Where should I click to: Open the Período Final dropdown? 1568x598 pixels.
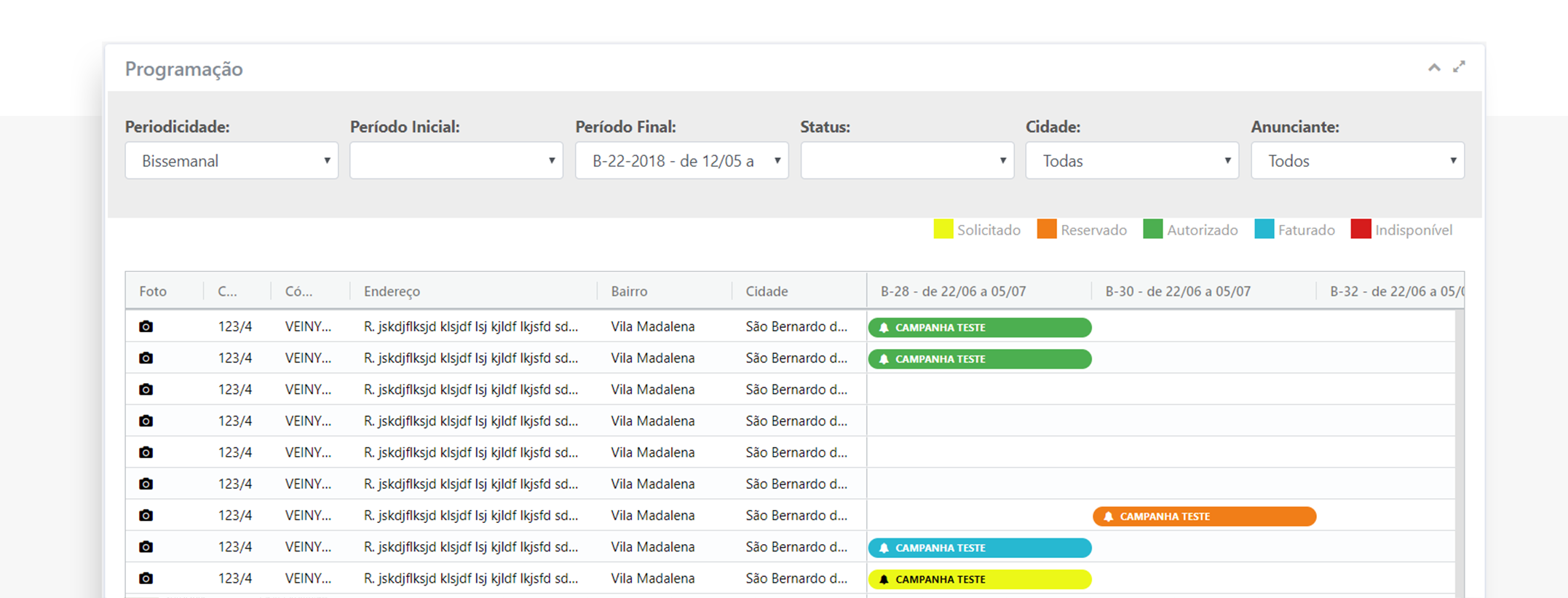coord(681,161)
